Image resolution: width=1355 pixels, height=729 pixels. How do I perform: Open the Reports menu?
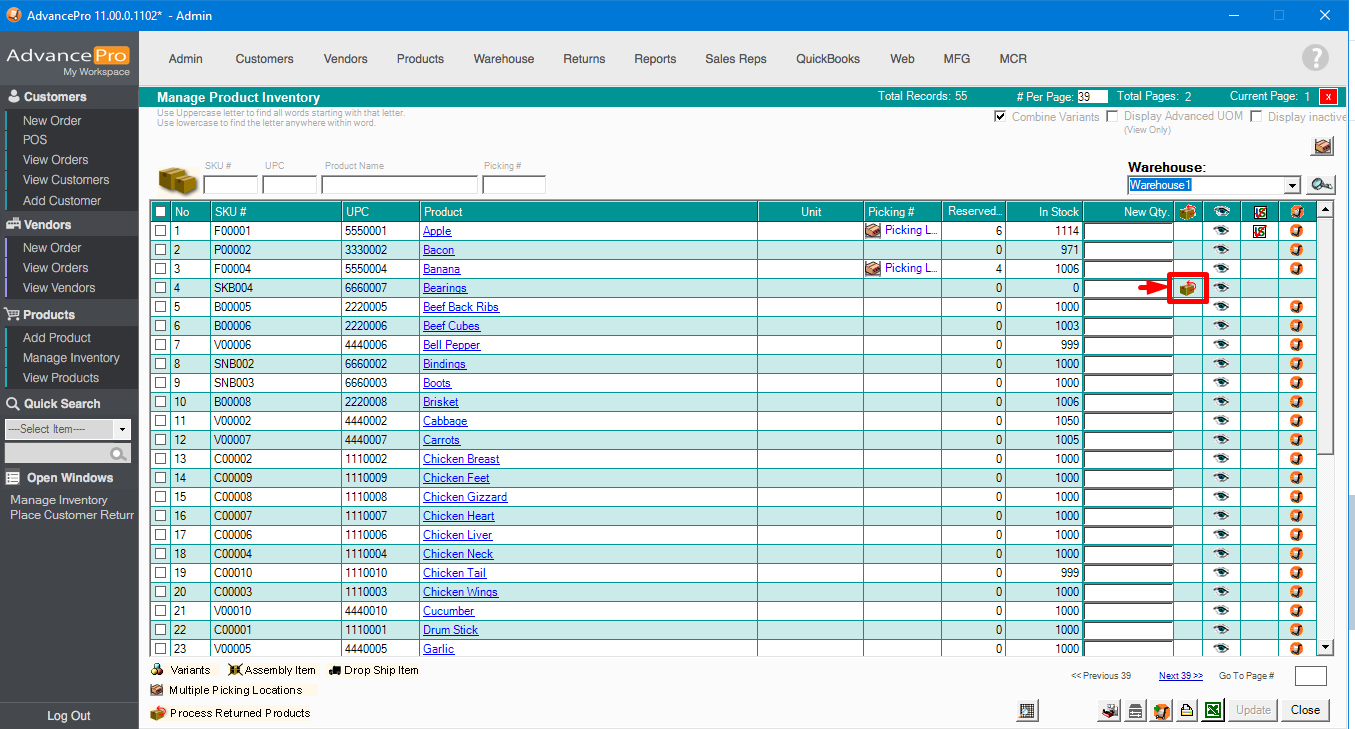pos(655,59)
